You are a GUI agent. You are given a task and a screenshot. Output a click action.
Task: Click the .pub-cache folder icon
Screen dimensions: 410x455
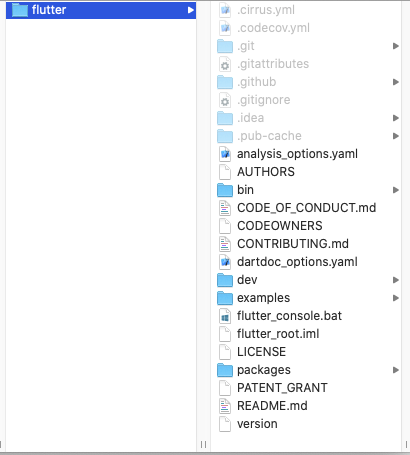click(225, 136)
